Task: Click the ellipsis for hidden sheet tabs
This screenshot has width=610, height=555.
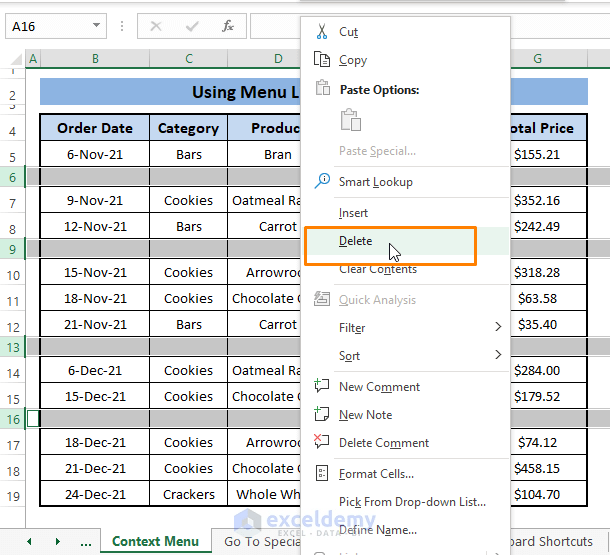Action: [86, 543]
